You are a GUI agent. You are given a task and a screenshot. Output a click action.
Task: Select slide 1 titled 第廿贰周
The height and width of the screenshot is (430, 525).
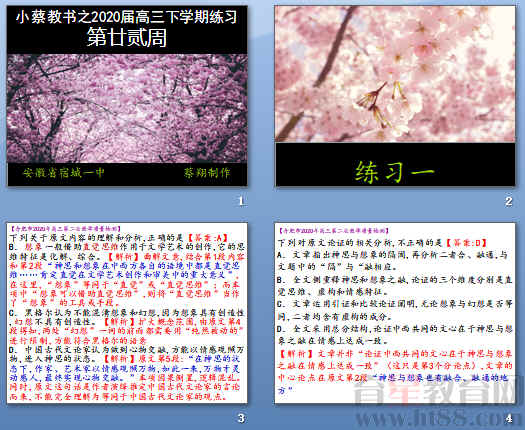coord(127,96)
